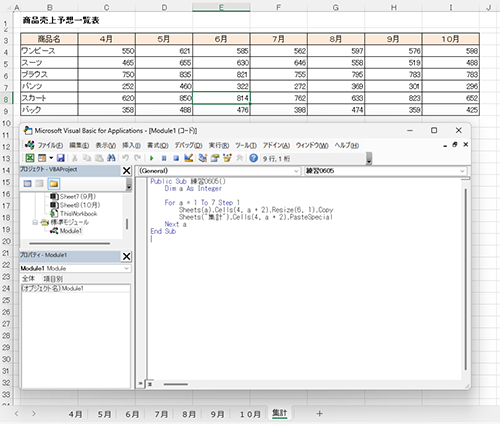Close the Project - VBAProject pane
Screen dimensions: 500x424
coord(127,171)
